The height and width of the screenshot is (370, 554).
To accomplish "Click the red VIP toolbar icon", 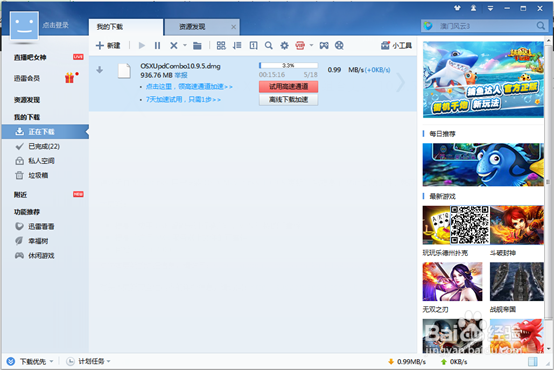I will (x=300, y=46).
